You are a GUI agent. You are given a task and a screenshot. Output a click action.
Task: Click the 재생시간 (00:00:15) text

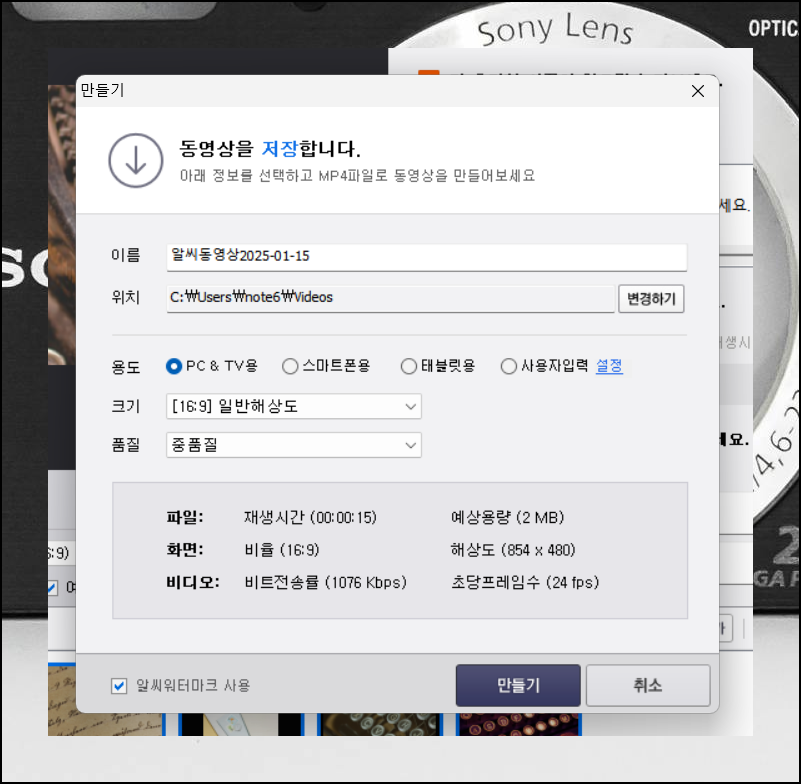[310, 518]
